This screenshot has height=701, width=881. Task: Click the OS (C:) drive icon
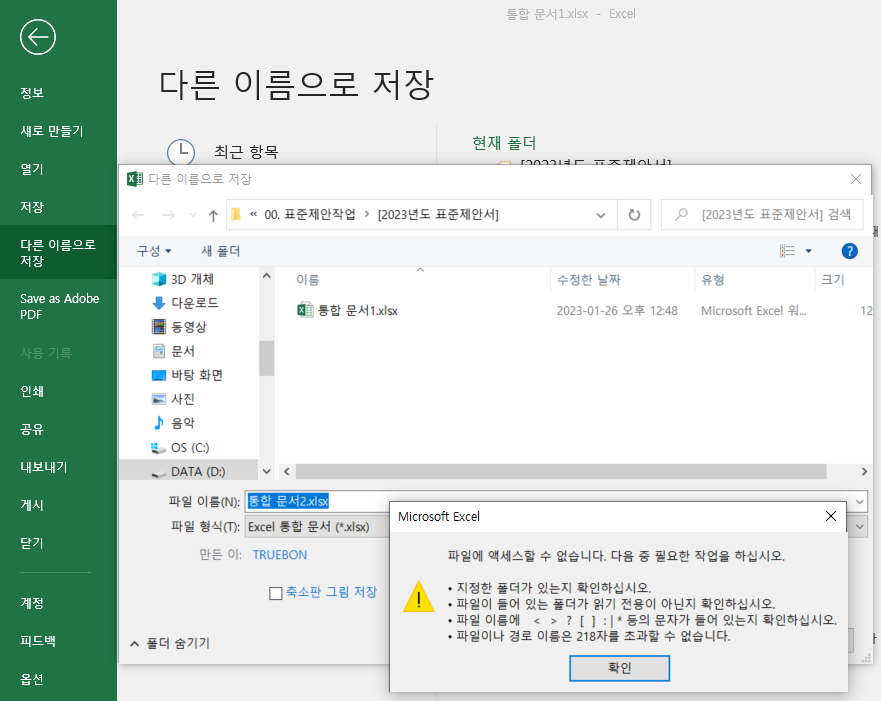pos(158,448)
